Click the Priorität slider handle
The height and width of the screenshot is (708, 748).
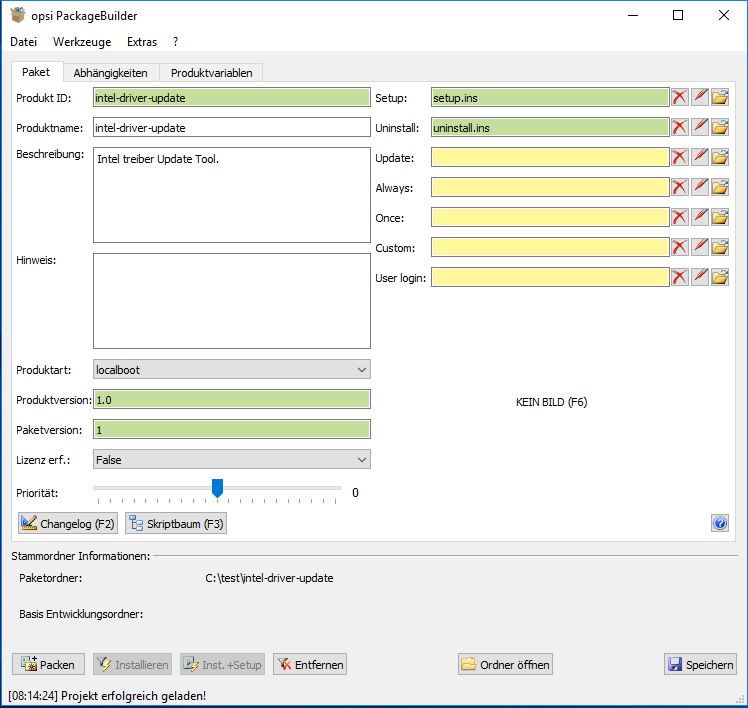point(218,489)
